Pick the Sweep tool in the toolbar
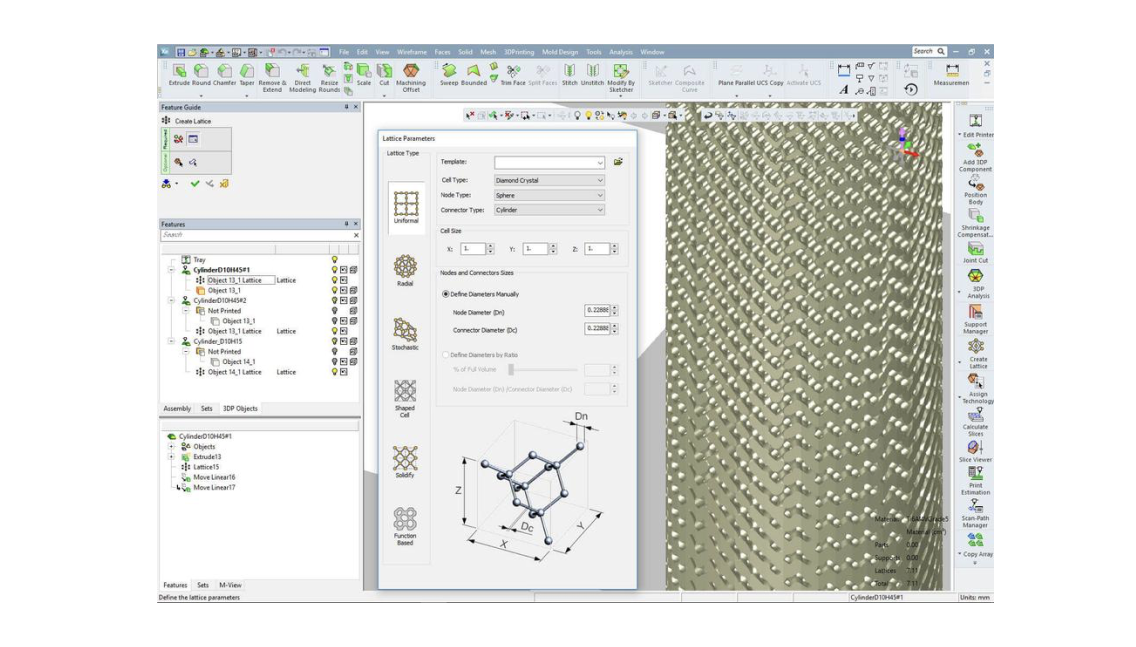Screen dimensions: 1136x647 coord(449,75)
